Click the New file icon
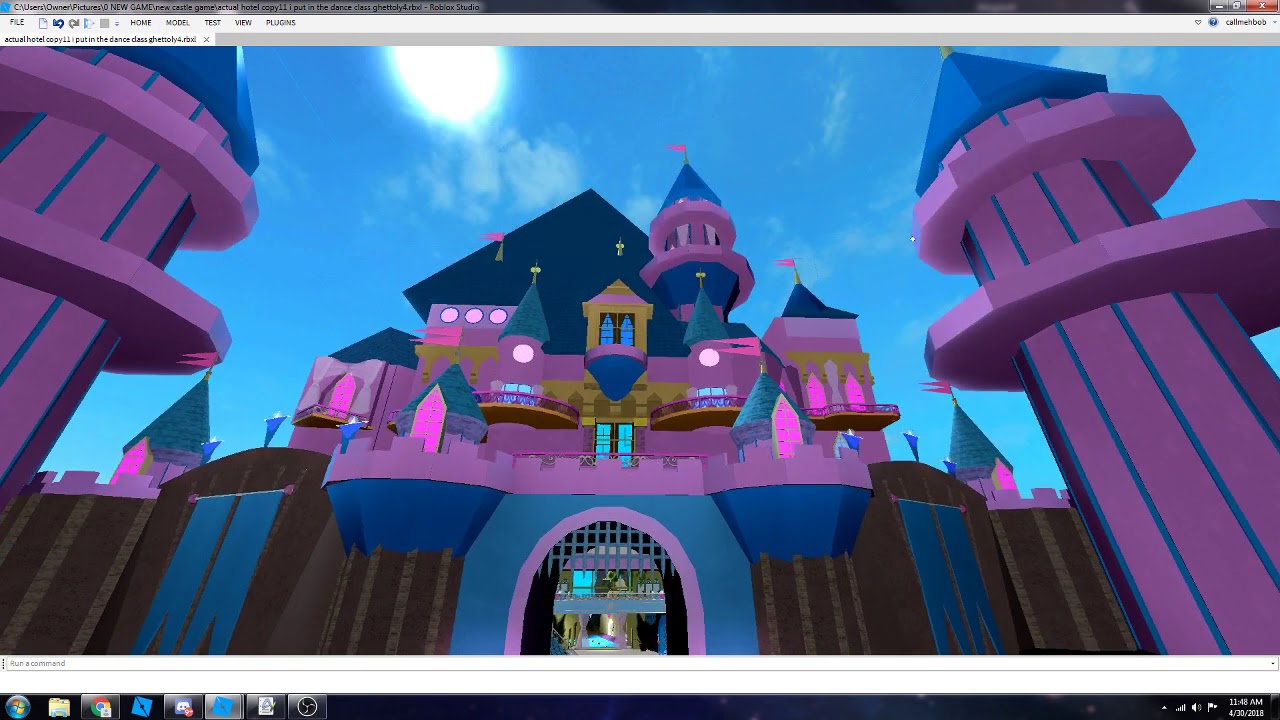This screenshot has height=720, width=1280. [43, 23]
